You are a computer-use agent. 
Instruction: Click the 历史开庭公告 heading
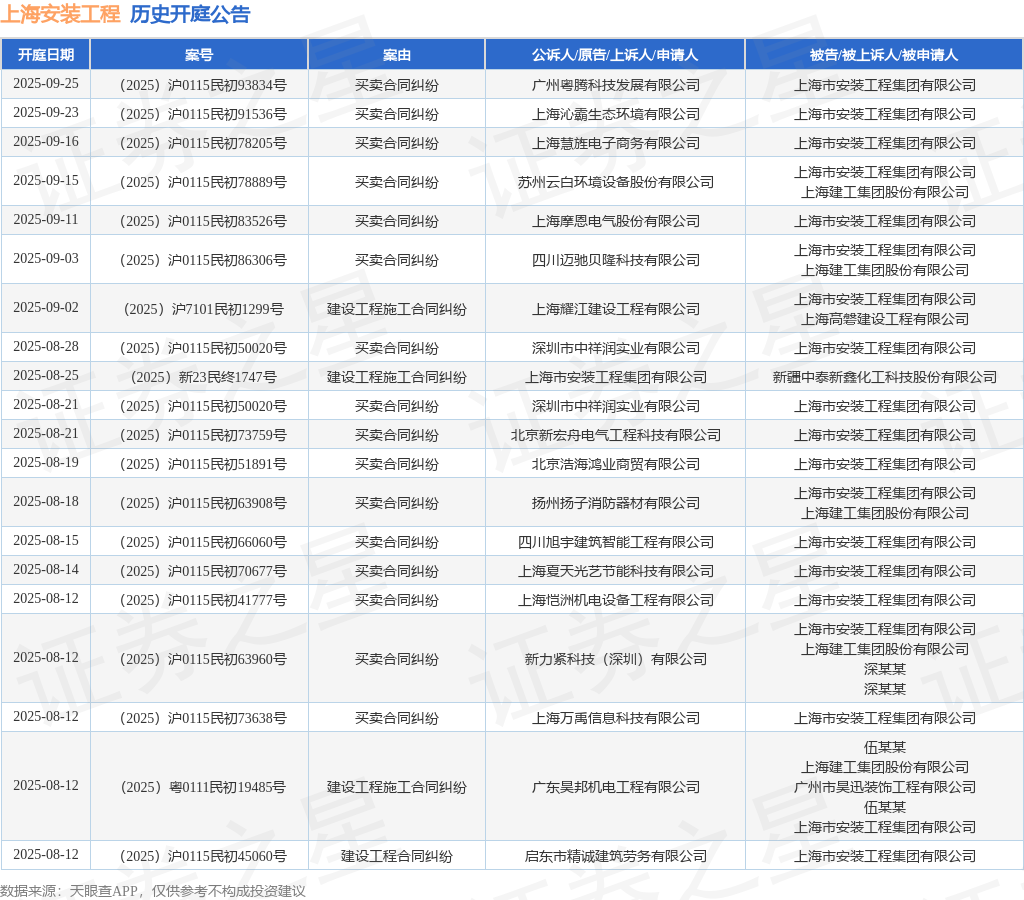click(x=190, y=14)
